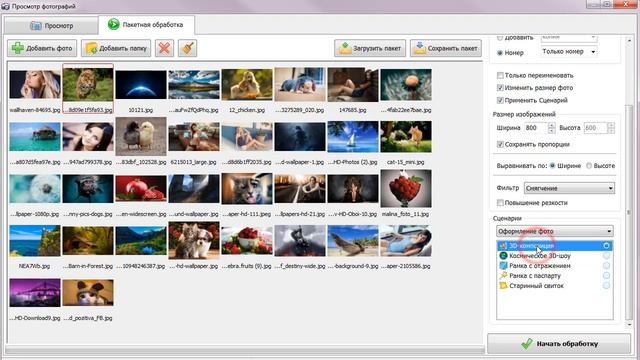Switch to Пакетная обработка tab
The height and width of the screenshot is (360, 640).
click(x=146, y=25)
